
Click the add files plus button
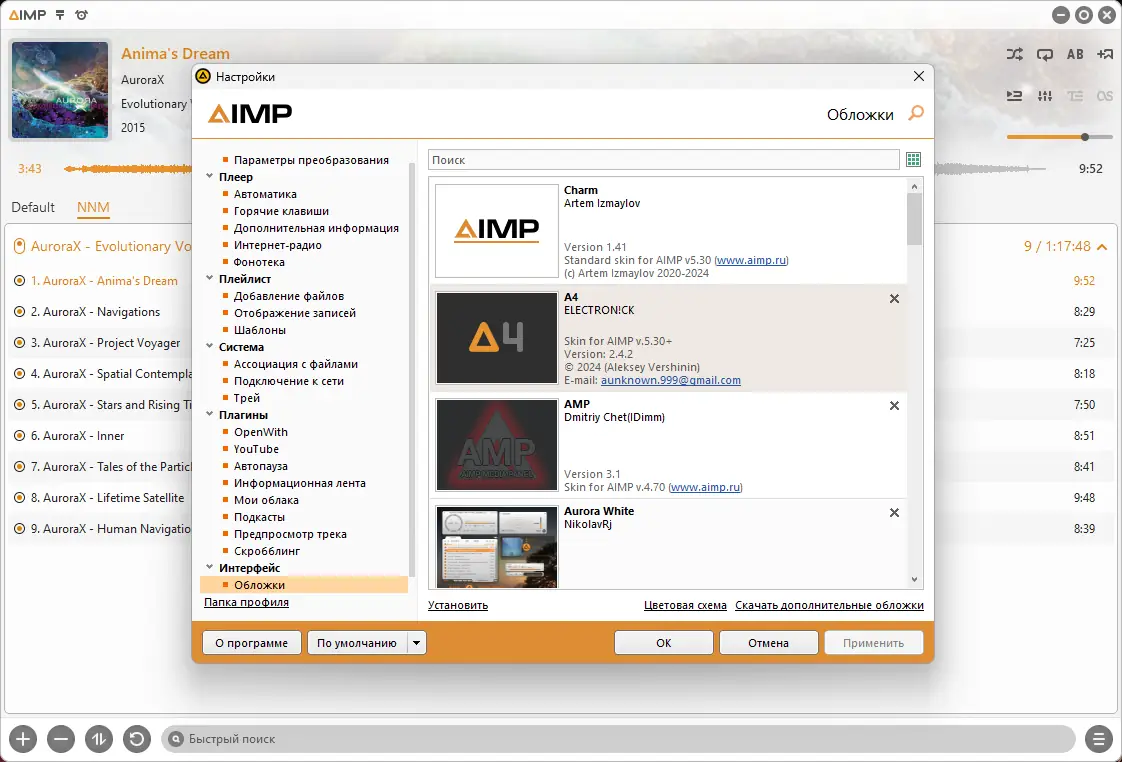(x=23, y=739)
